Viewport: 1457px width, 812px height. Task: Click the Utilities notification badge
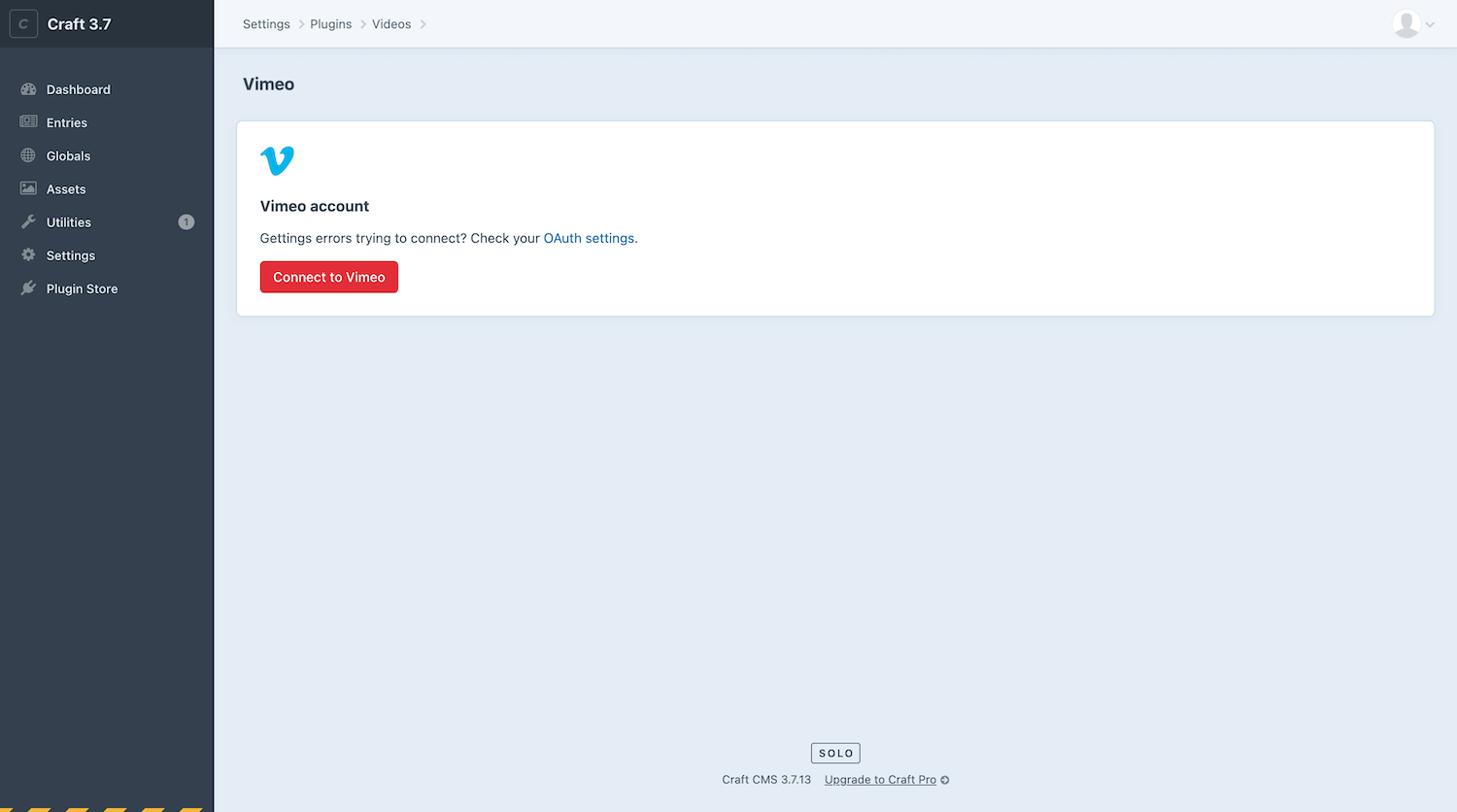click(x=186, y=221)
